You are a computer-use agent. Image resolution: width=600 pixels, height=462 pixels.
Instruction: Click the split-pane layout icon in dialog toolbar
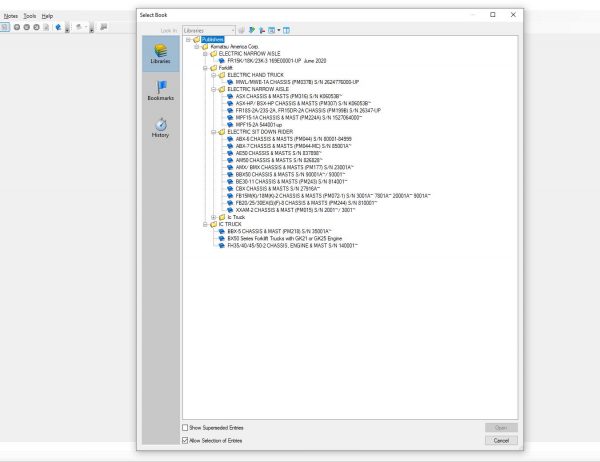point(286,30)
